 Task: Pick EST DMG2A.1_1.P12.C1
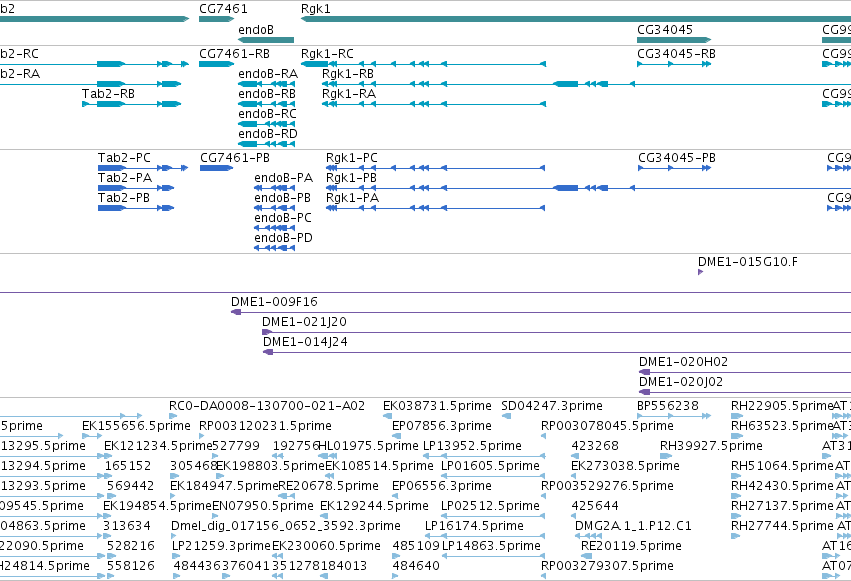click(633, 527)
